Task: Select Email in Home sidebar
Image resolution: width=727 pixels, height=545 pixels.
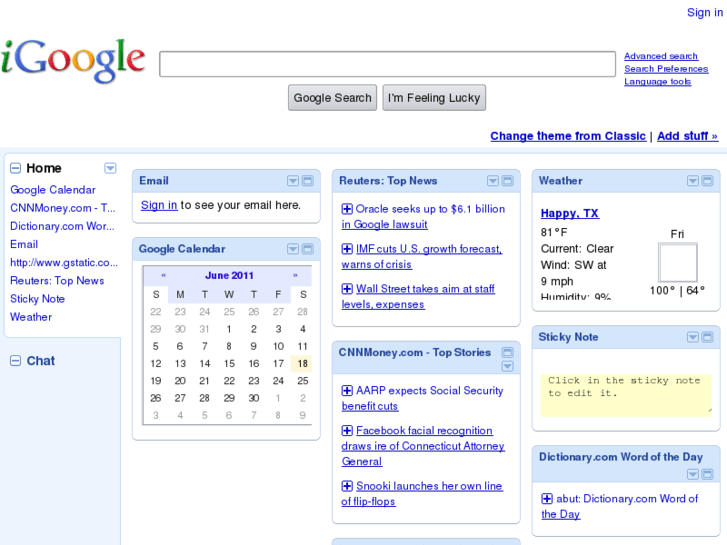Action: coord(24,244)
